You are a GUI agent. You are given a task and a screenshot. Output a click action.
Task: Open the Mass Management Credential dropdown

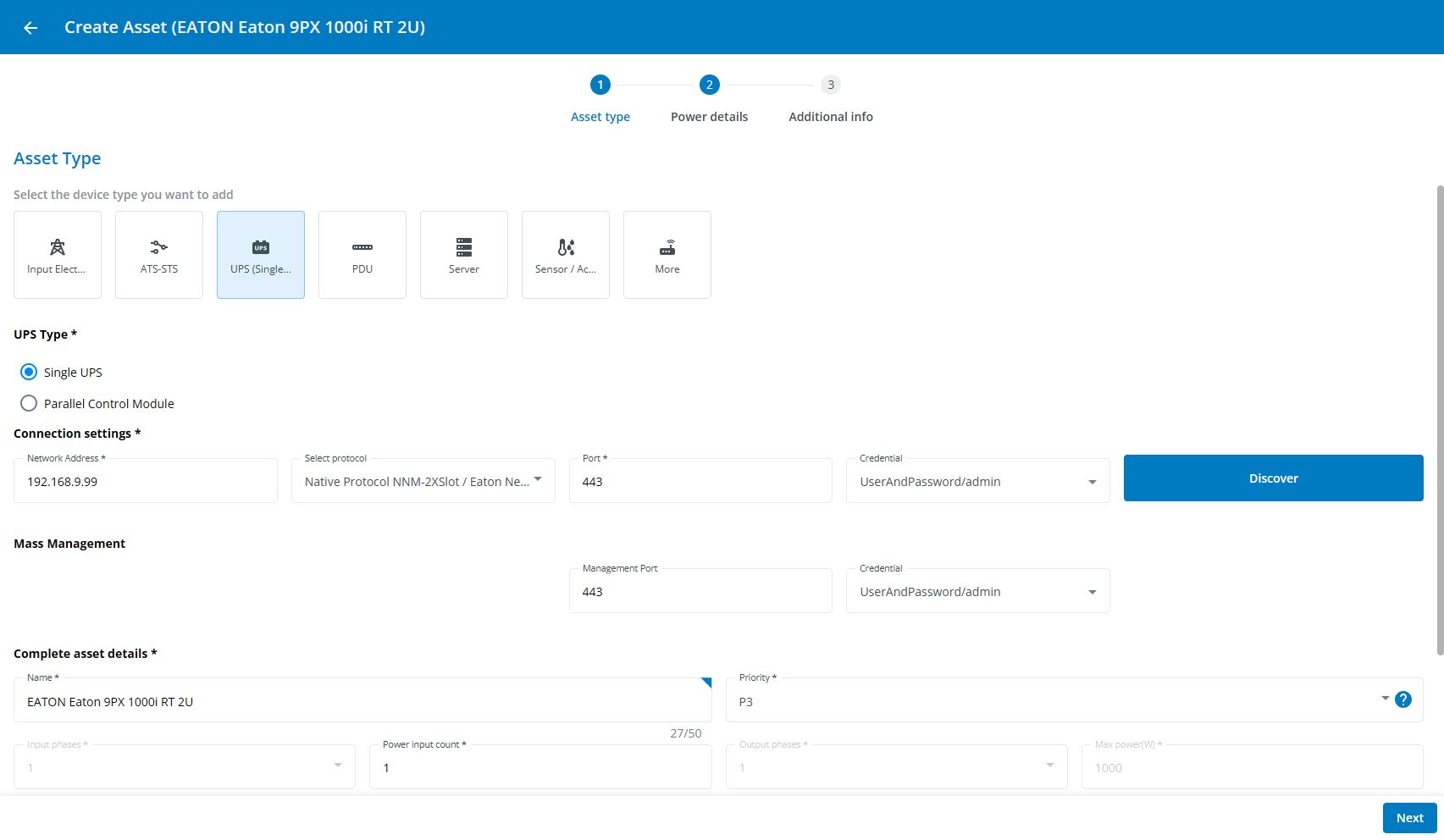point(977,591)
